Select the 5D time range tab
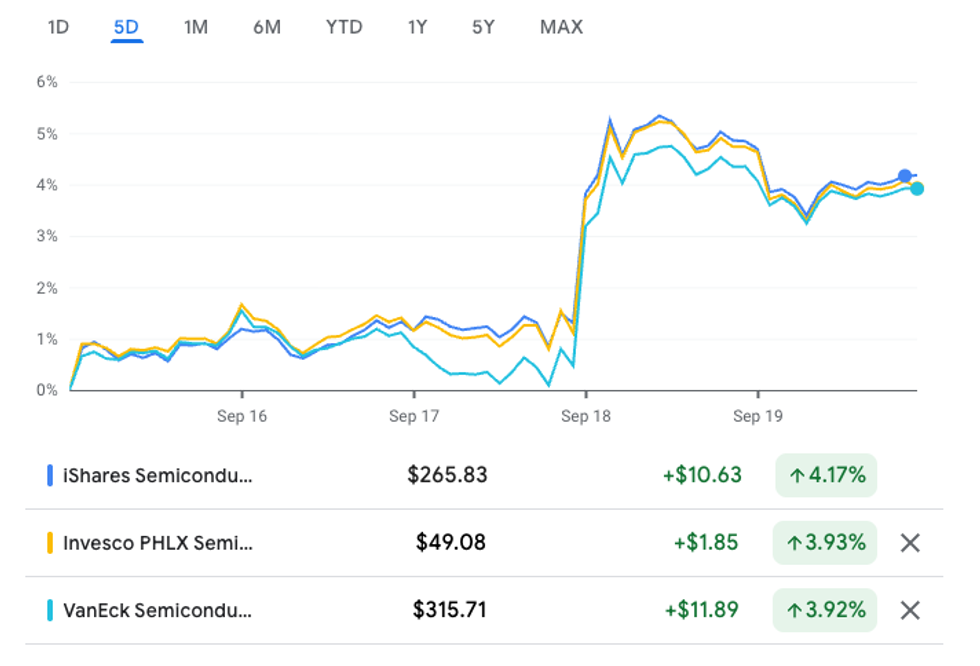Viewport: 980px width, 666px height. point(127,27)
